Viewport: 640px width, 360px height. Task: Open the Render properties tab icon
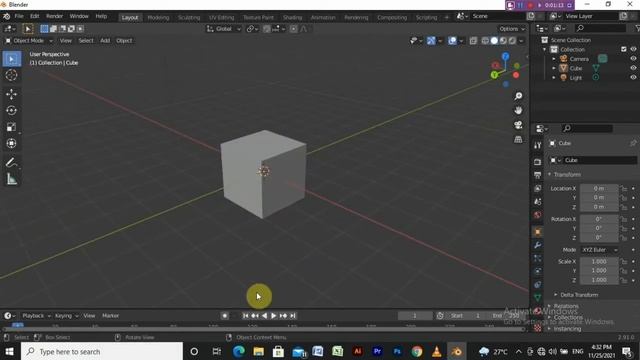(538, 162)
